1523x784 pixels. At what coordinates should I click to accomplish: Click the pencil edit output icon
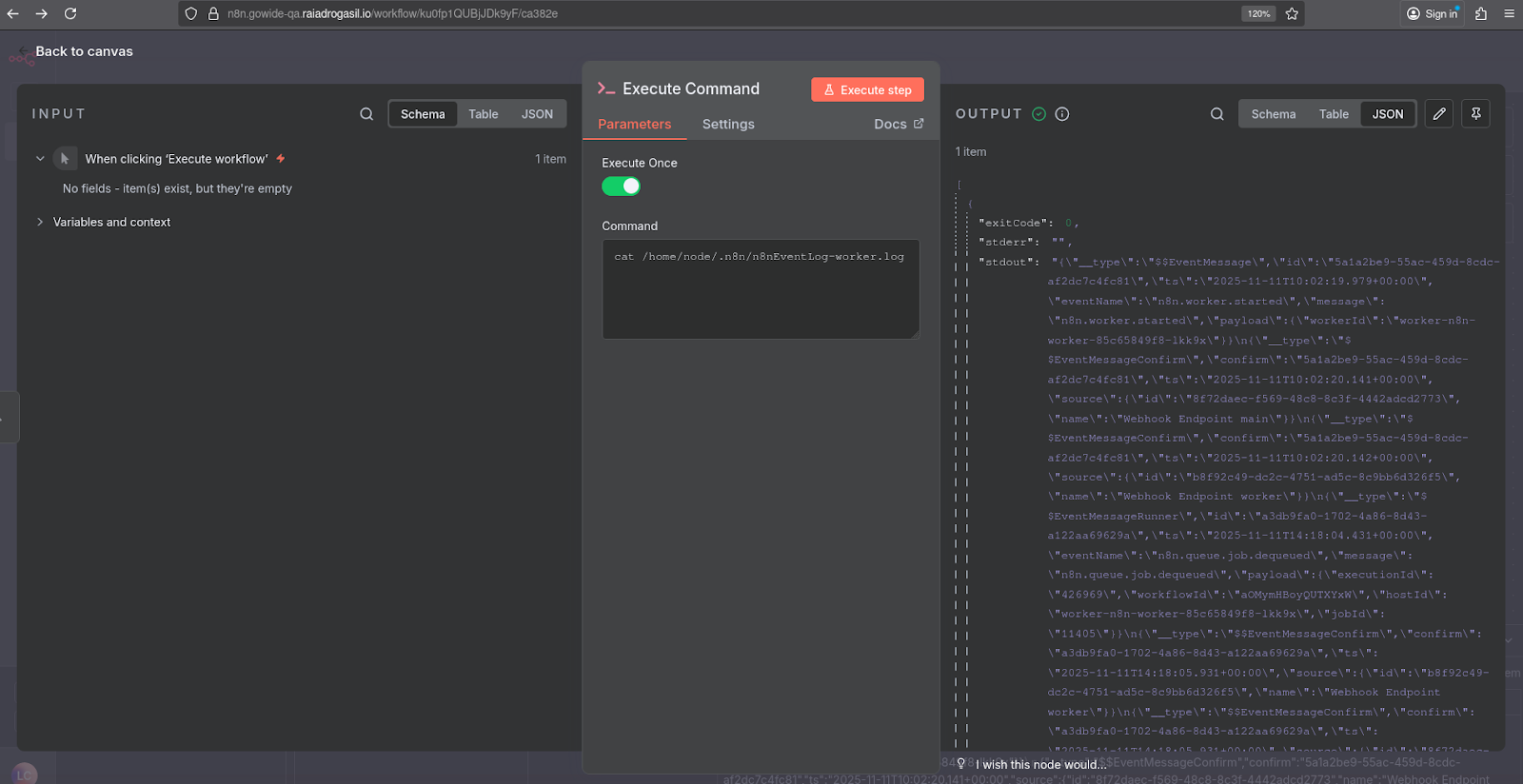coord(1439,114)
